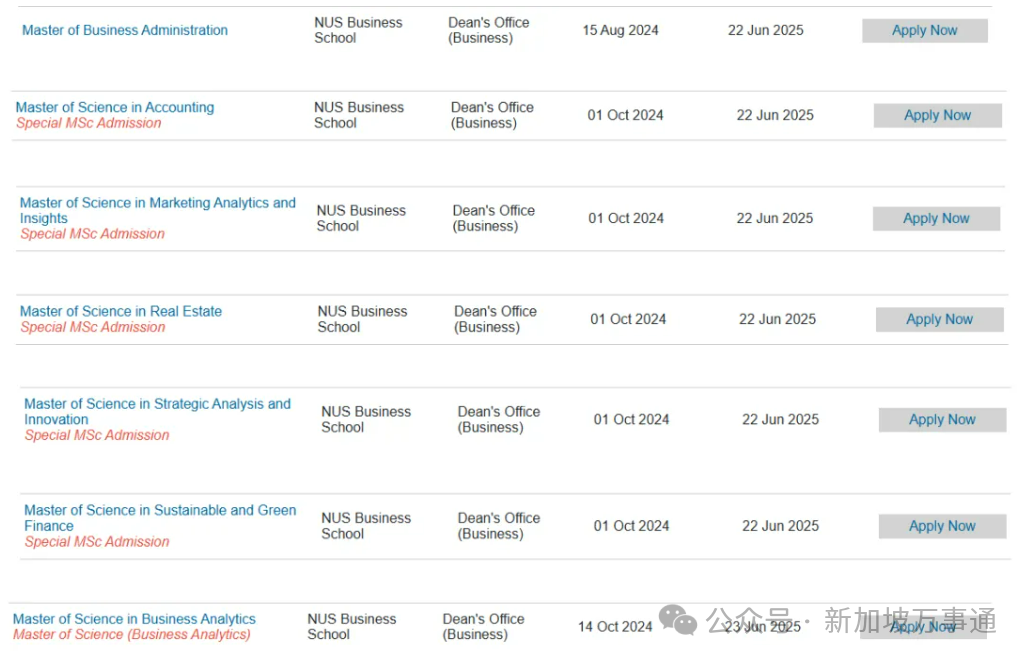1029x662 pixels.
Task: Click NUS Business School in the MBA row
Action: (x=358, y=30)
